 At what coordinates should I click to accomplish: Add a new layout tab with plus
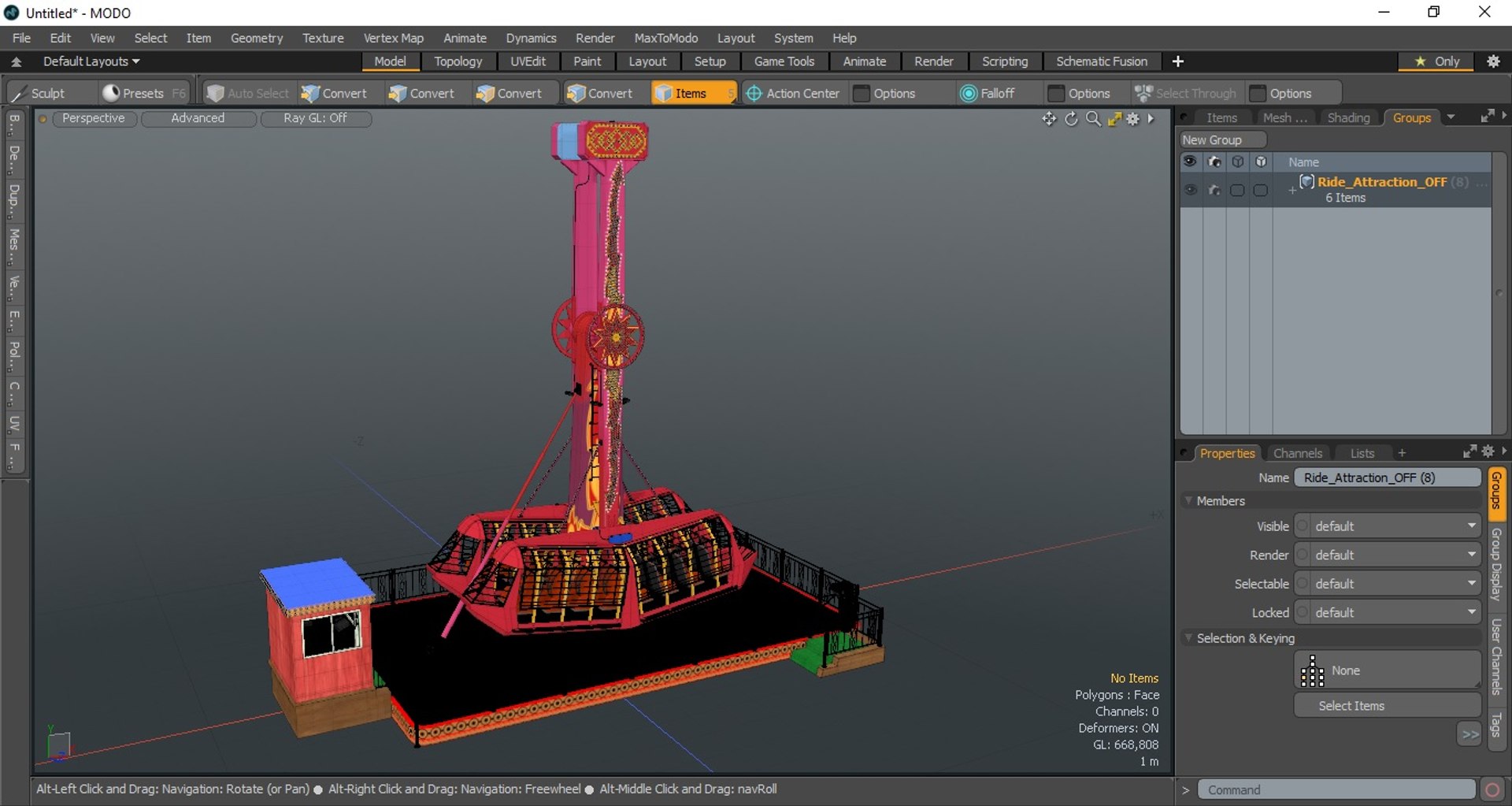(x=1178, y=61)
